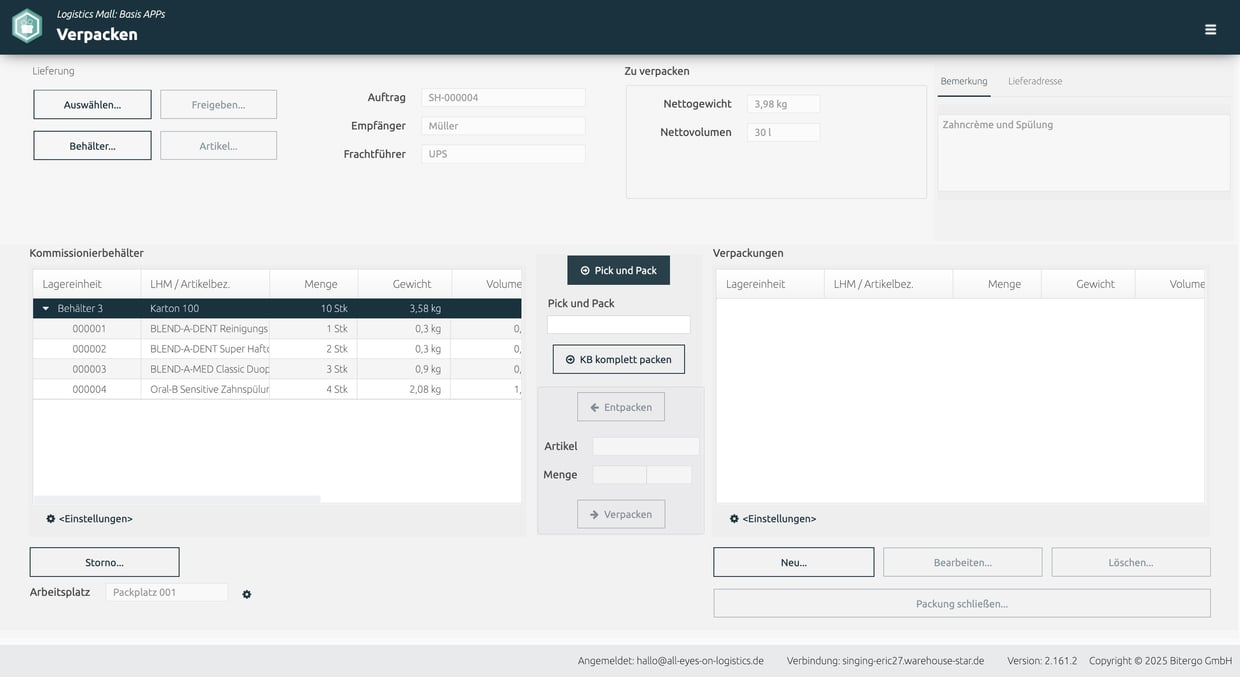Click the Artikel input field
Image resolution: width=1240 pixels, height=677 pixels.
coord(646,446)
